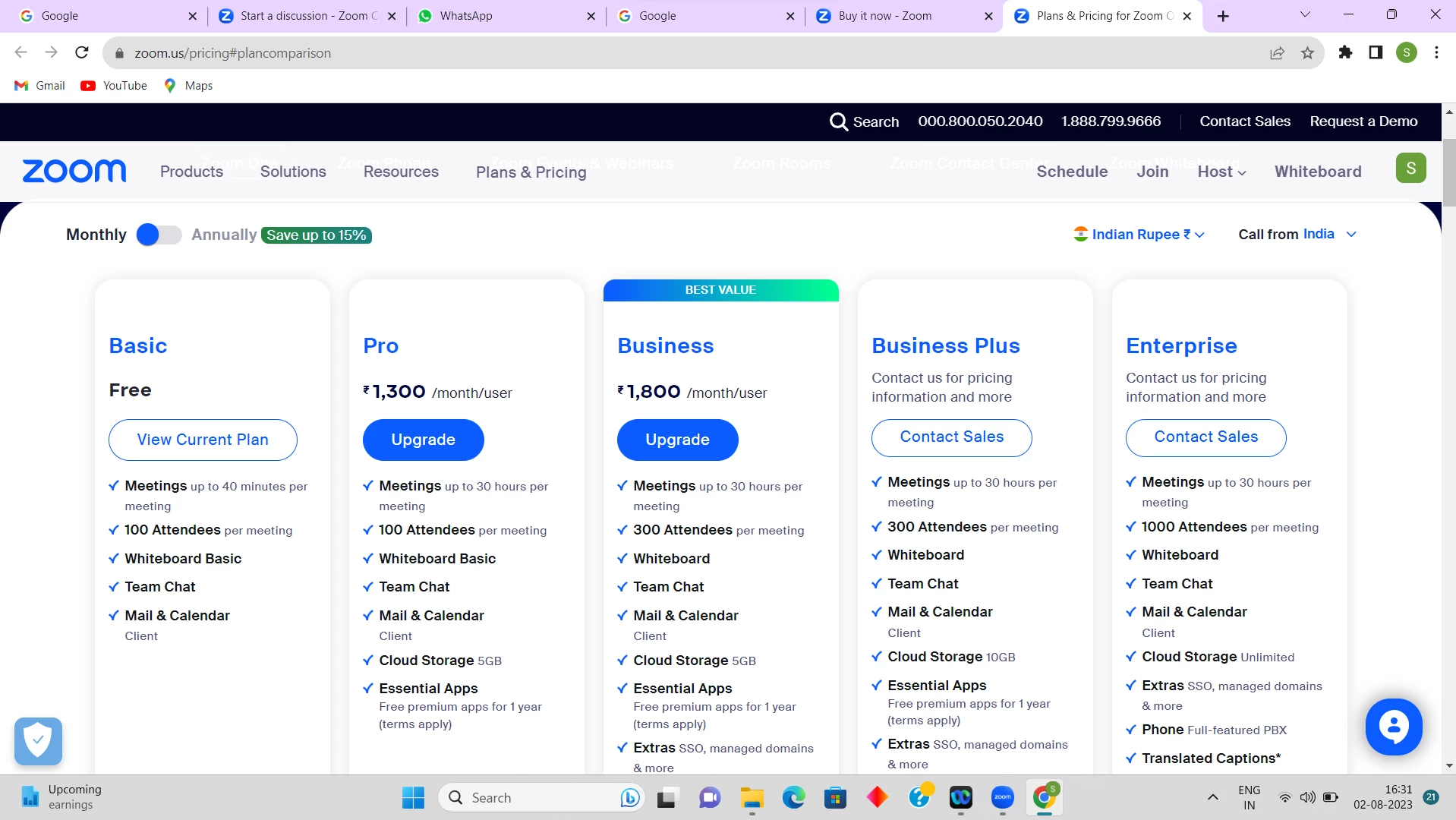Image resolution: width=1456 pixels, height=820 pixels.
Task: Open the browser side panel icon
Action: click(x=1376, y=52)
